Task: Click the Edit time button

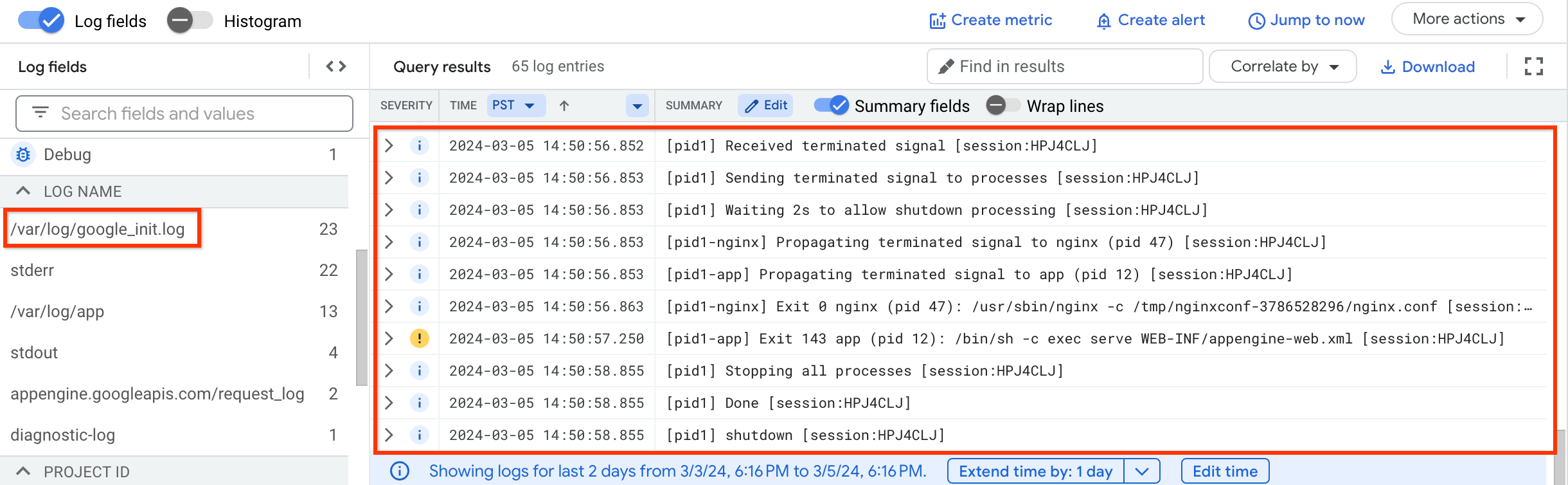Action: [x=1225, y=471]
